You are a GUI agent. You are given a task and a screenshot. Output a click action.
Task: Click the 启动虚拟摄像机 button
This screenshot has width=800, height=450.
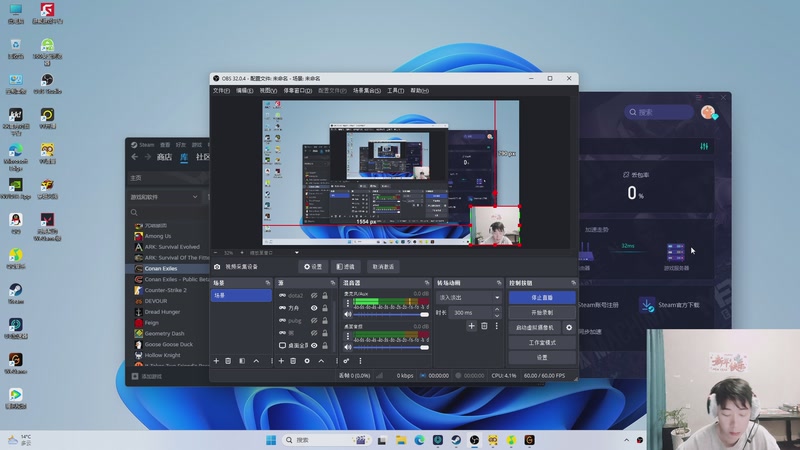[535, 328]
